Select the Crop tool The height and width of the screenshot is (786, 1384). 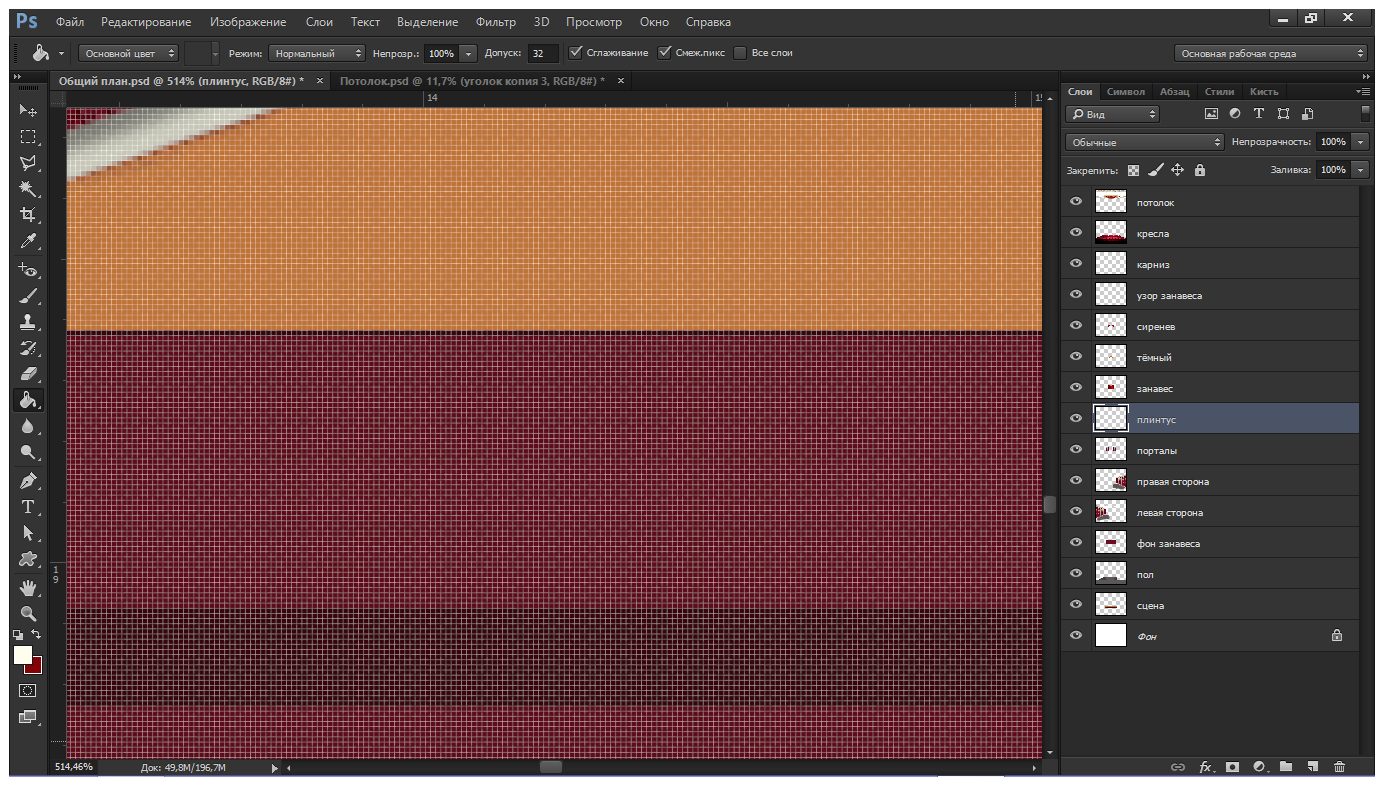(28, 215)
